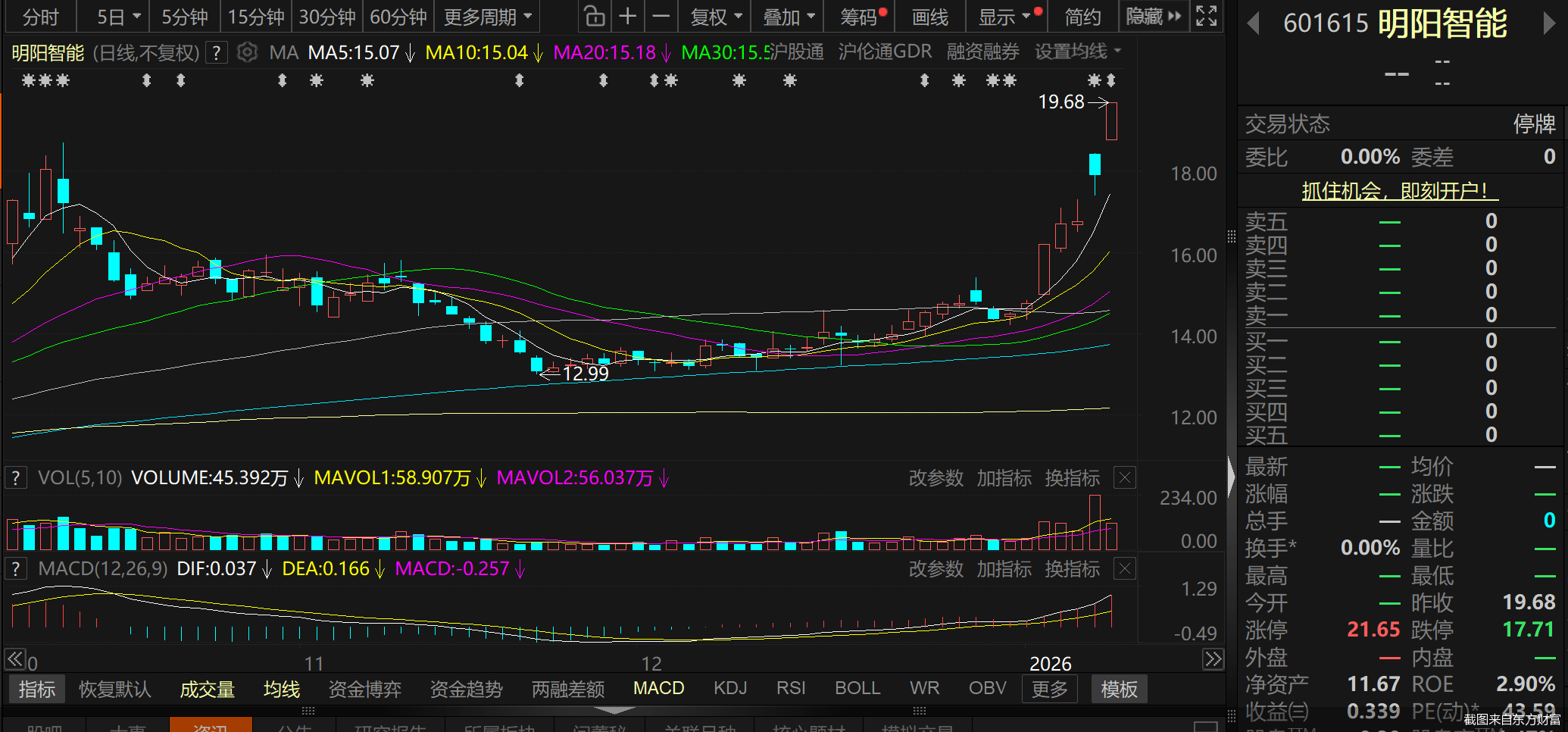
Task: Click the lock icon on the toolbar
Action: (x=595, y=16)
